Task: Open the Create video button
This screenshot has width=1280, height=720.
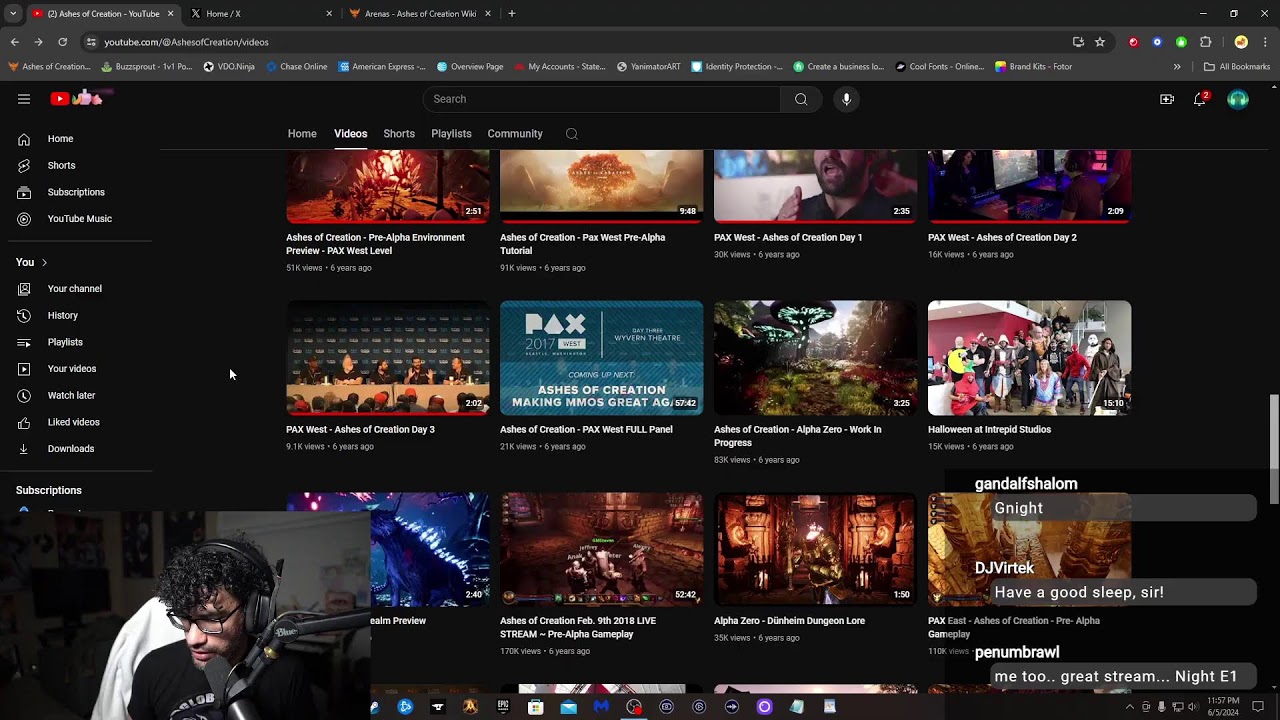Action: pos(1167,99)
